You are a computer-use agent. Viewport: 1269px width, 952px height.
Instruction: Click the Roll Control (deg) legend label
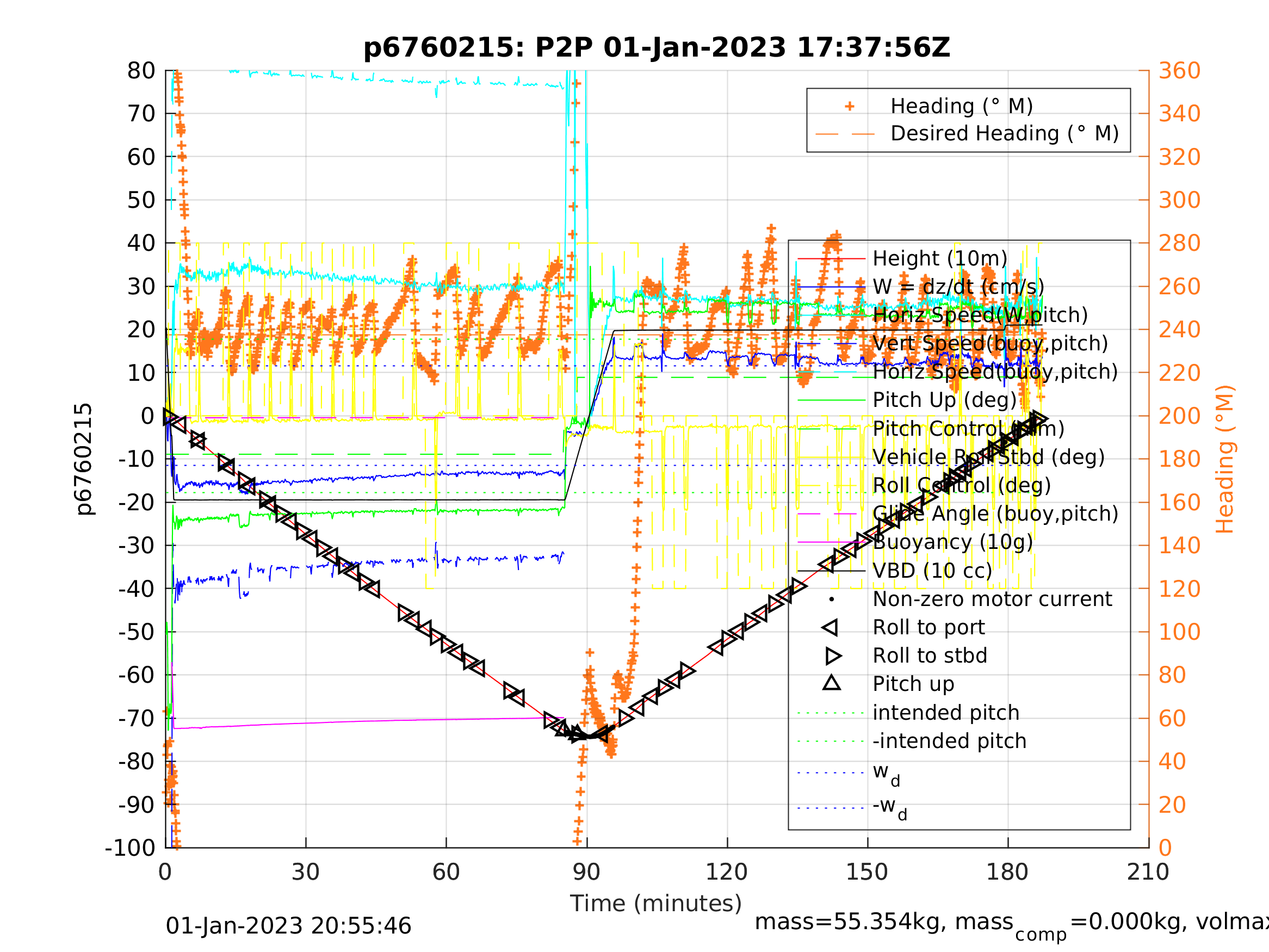[x=962, y=485]
